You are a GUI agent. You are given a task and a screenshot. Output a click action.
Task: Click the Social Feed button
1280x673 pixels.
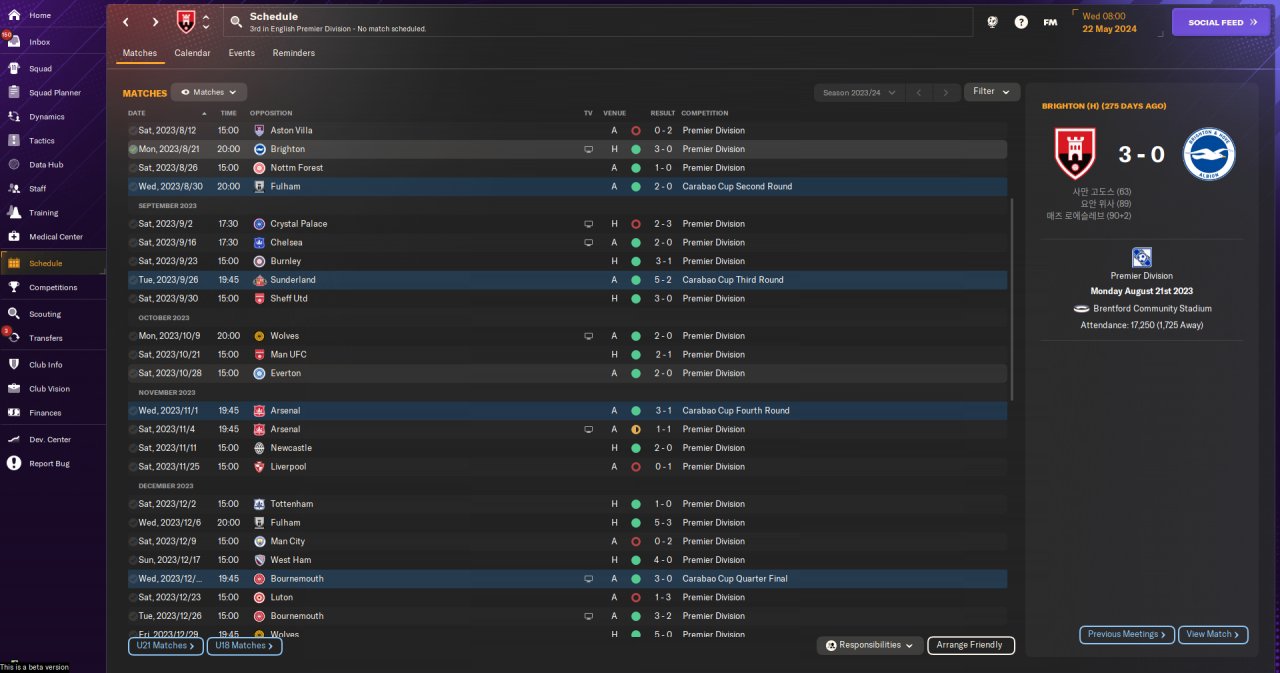[x=1221, y=22]
